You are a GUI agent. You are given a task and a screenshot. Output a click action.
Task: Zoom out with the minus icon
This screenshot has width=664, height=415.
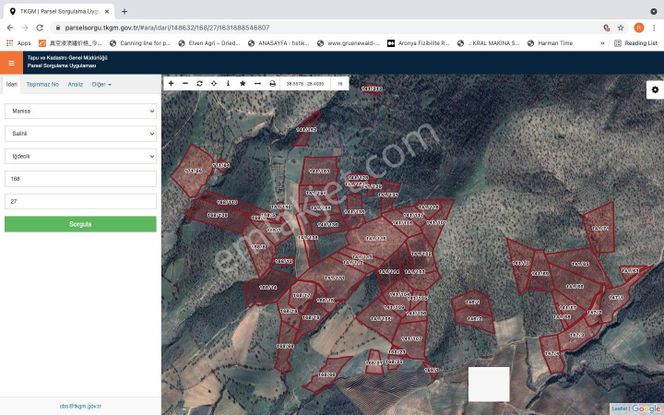pyautogui.click(x=185, y=84)
